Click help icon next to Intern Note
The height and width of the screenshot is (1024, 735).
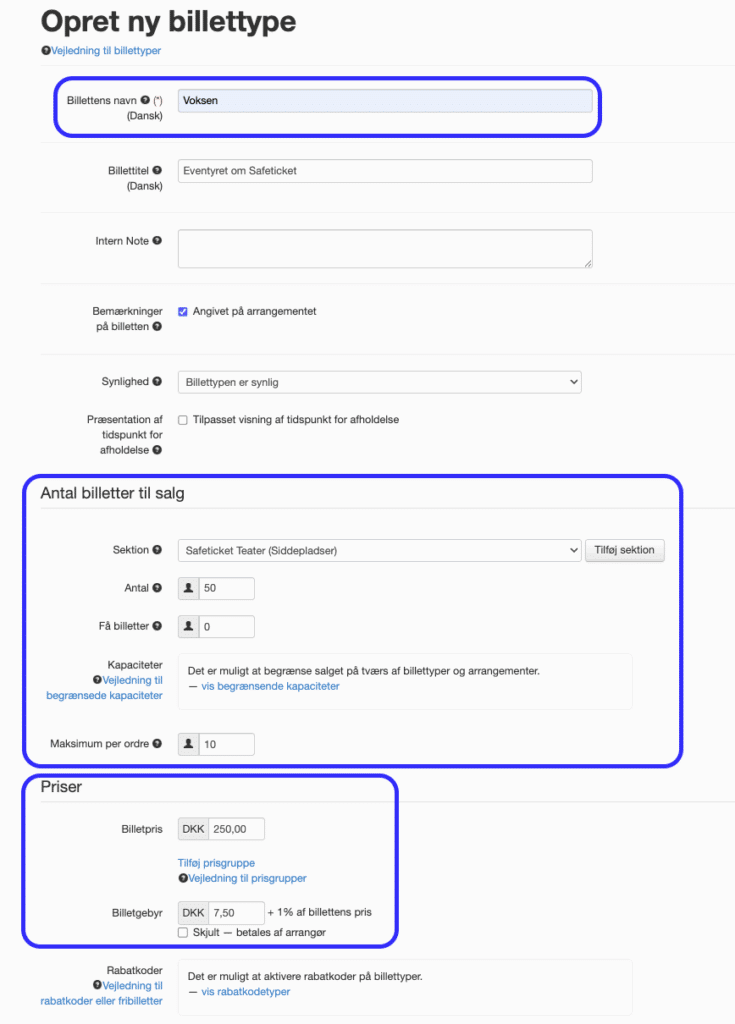[x=157, y=241]
